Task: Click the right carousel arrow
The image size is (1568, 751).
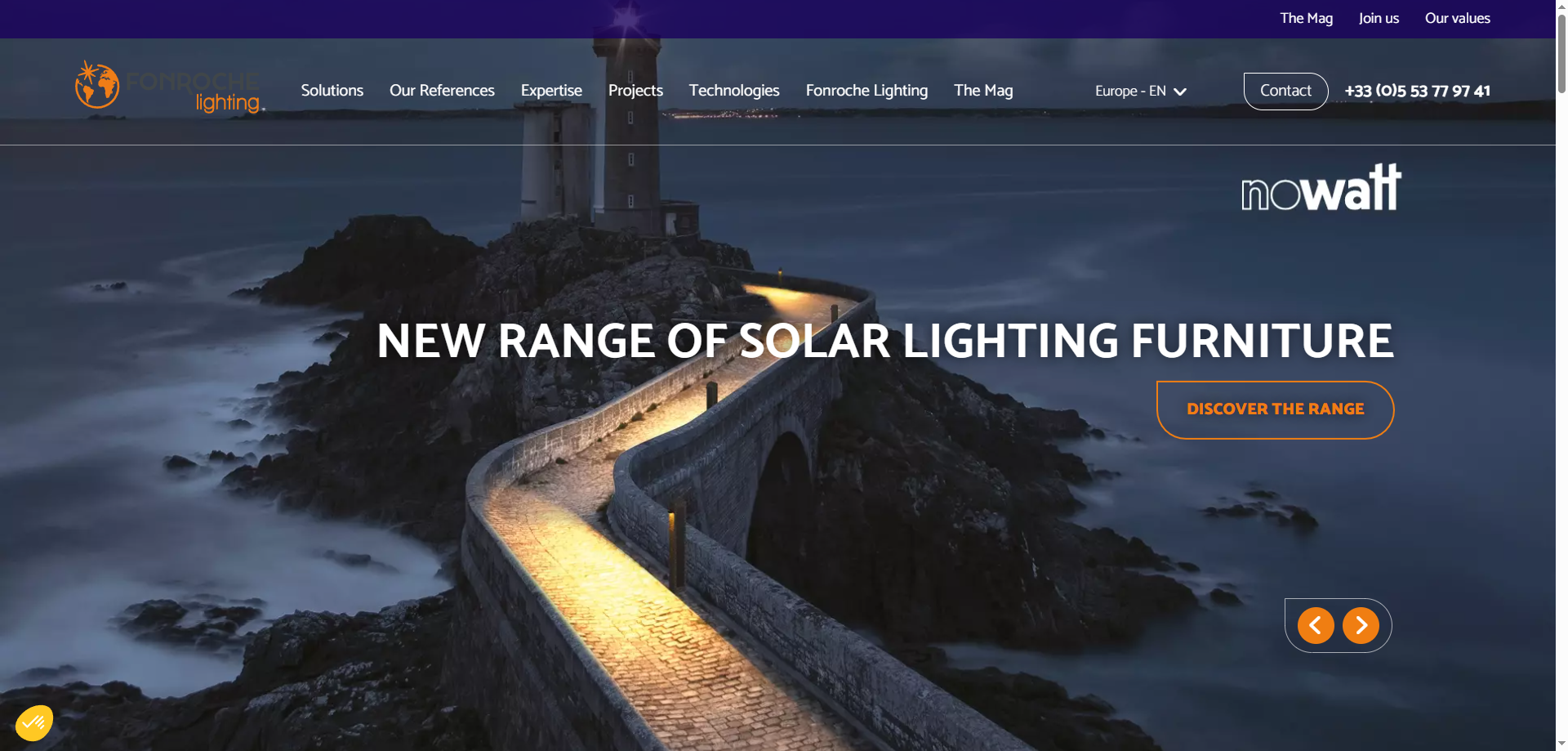Action: [x=1361, y=625]
